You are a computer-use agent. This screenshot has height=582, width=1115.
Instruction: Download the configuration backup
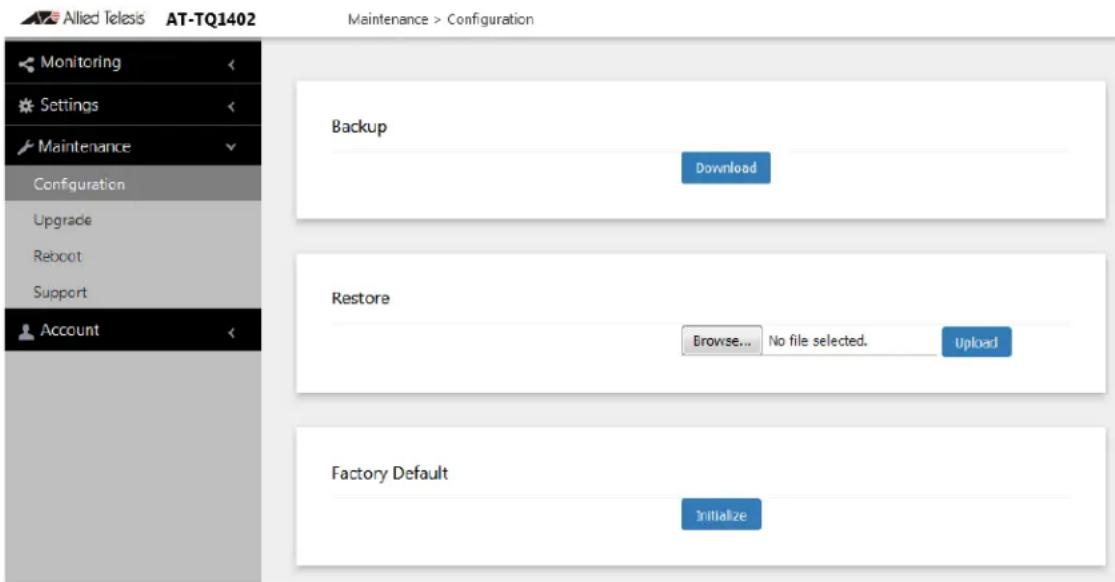(725, 168)
